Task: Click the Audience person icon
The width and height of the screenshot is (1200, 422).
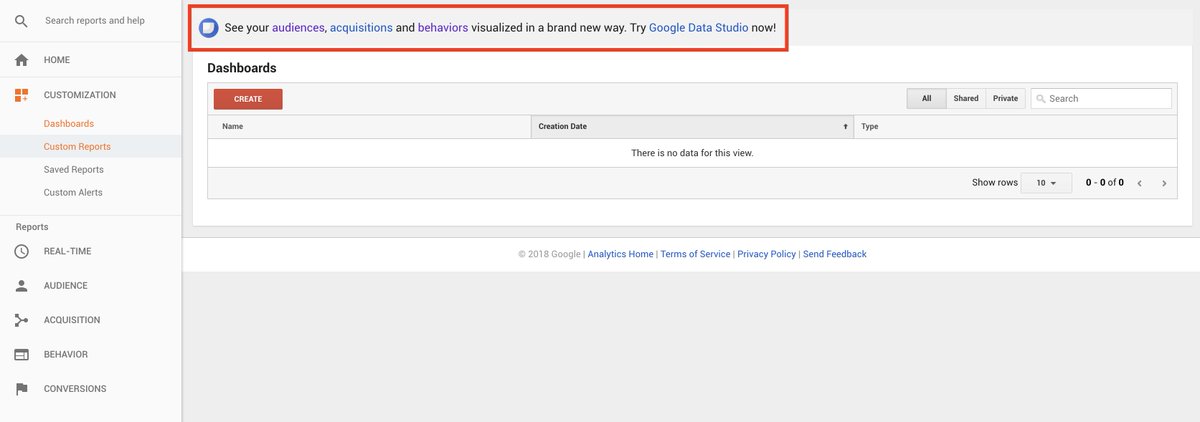Action: click(x=21, y=286)
